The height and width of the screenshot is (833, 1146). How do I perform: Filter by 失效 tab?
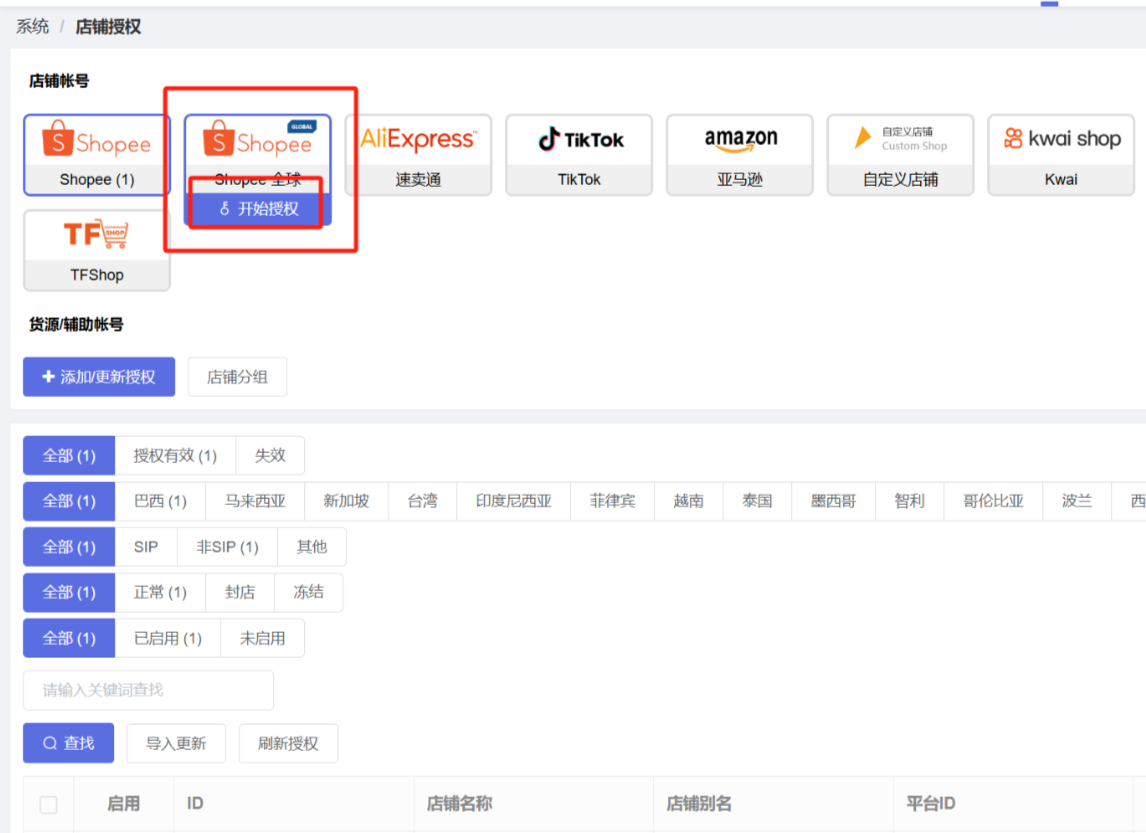tap(270, 455)
